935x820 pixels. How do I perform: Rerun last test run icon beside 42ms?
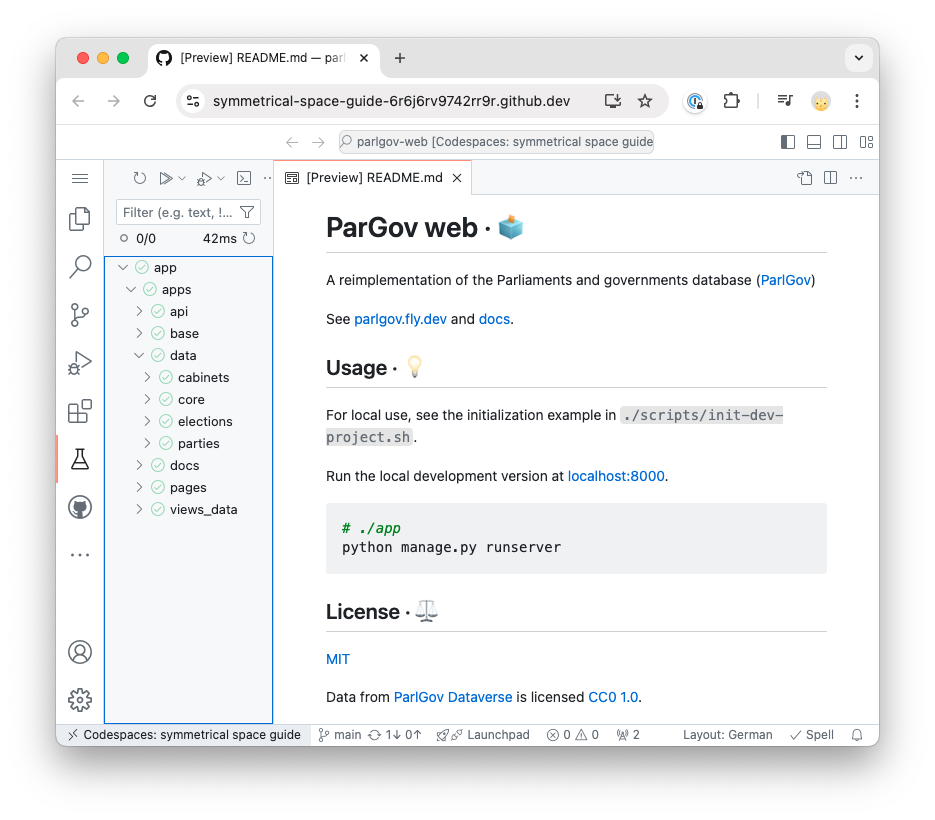(249, 239)
